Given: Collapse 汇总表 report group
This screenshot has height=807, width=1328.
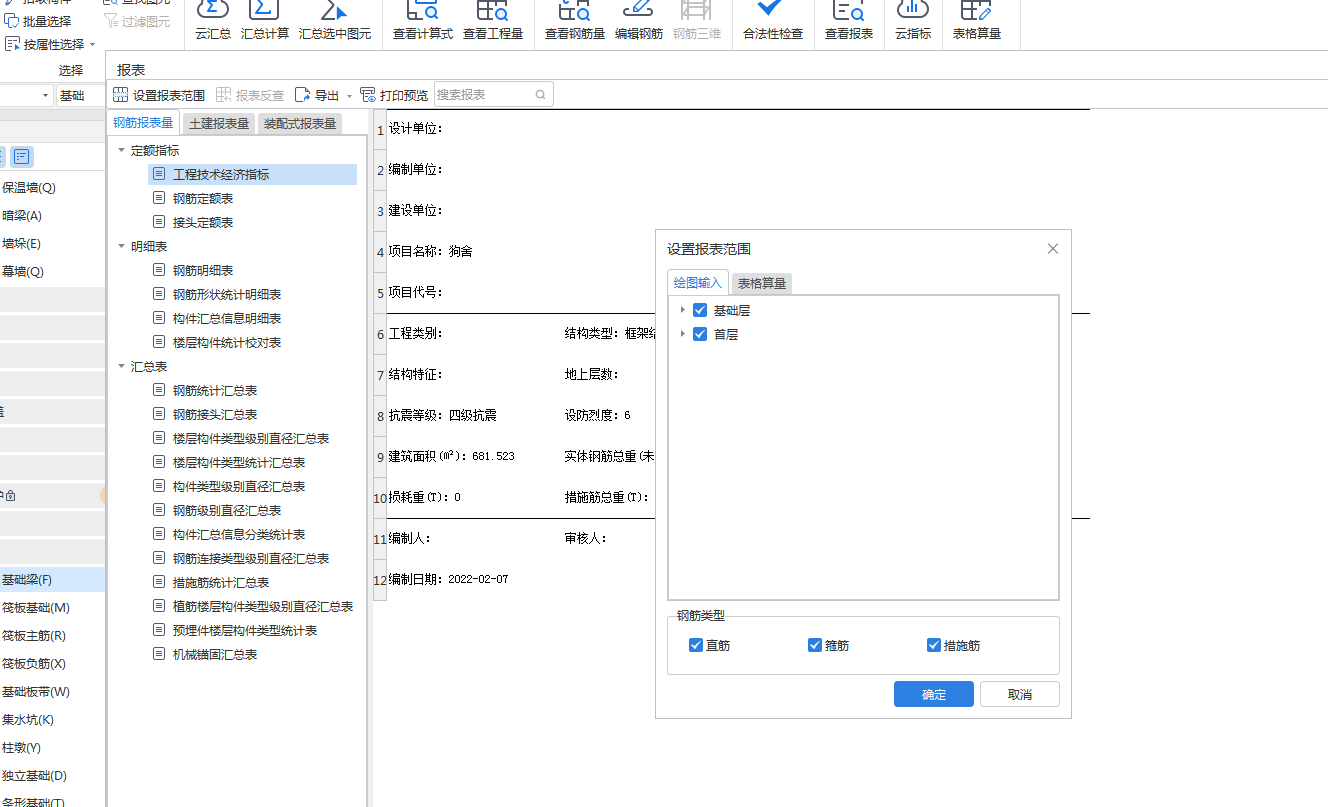Looking at the screenshot, I should (121, 366).
